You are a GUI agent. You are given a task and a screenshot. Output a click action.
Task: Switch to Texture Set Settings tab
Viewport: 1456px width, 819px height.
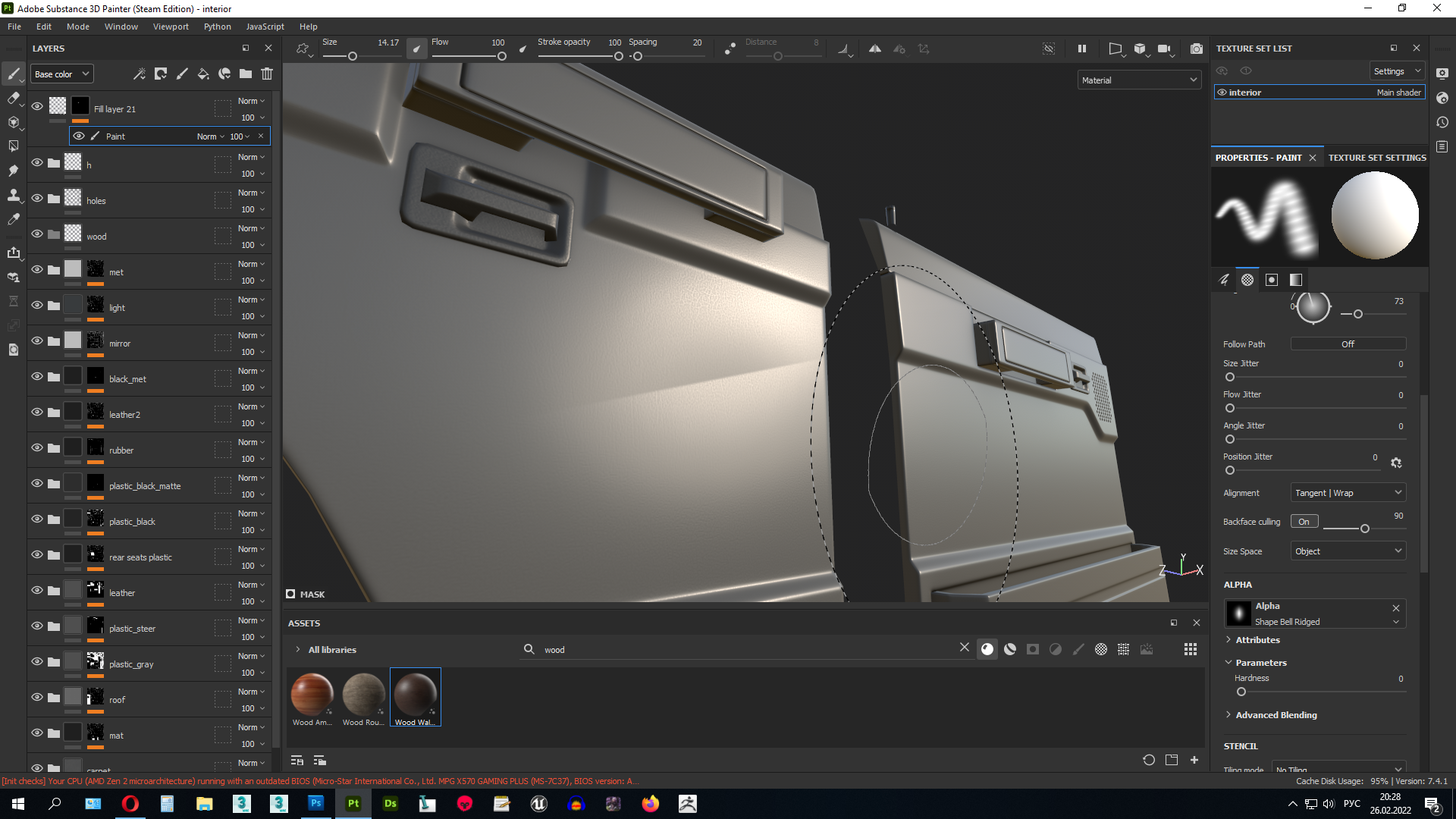pyautogui.click(x=1376, y=158)
